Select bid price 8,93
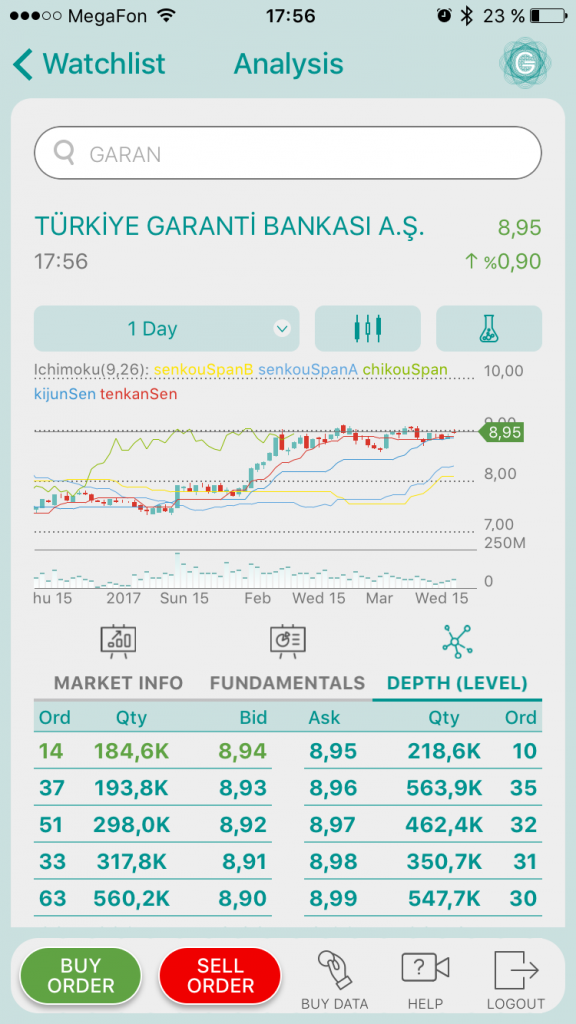Image resolution: width=576 pixels, height=1024 pixels. point(243,788)
